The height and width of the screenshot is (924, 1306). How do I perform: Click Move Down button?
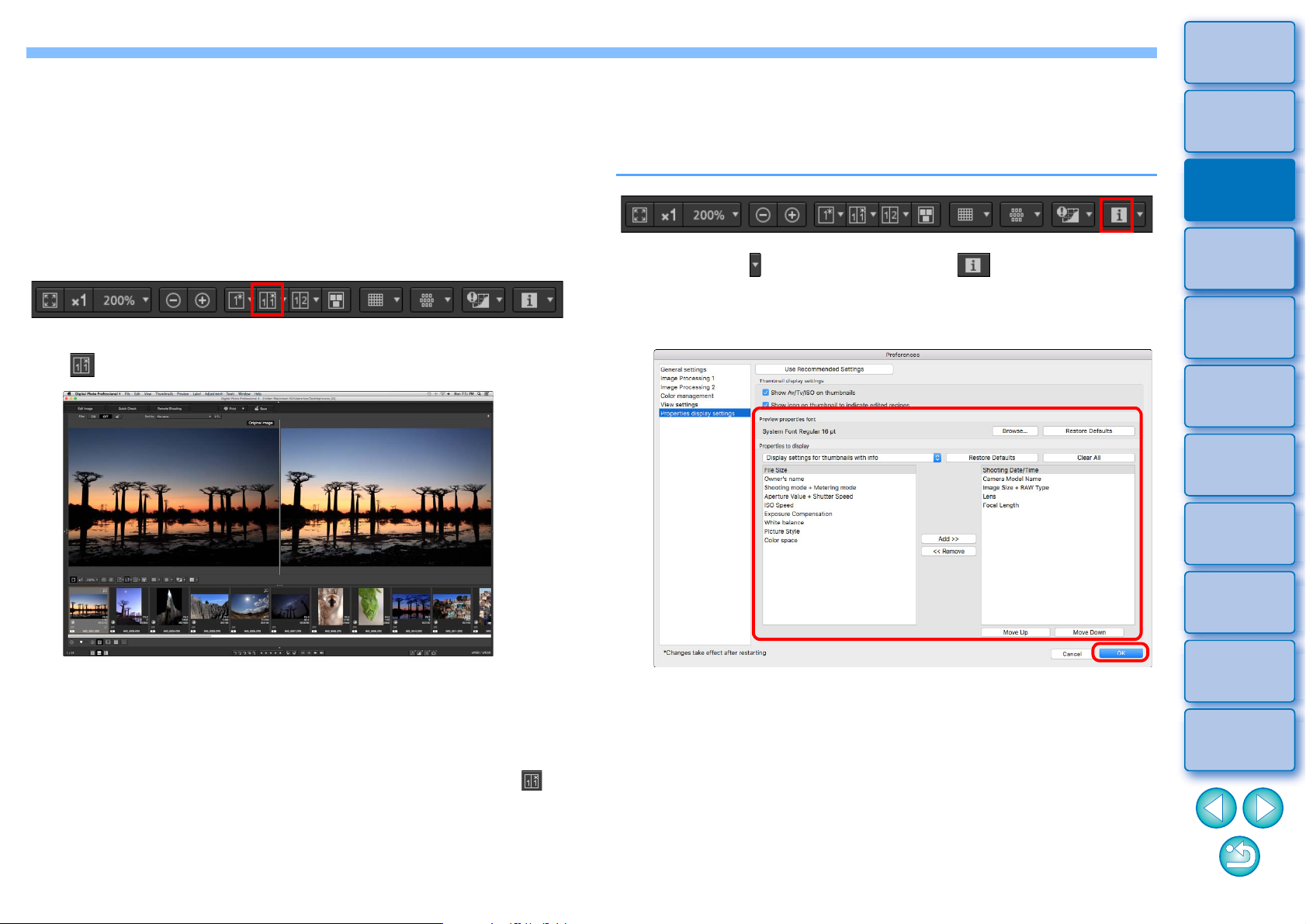(1089, 632)
